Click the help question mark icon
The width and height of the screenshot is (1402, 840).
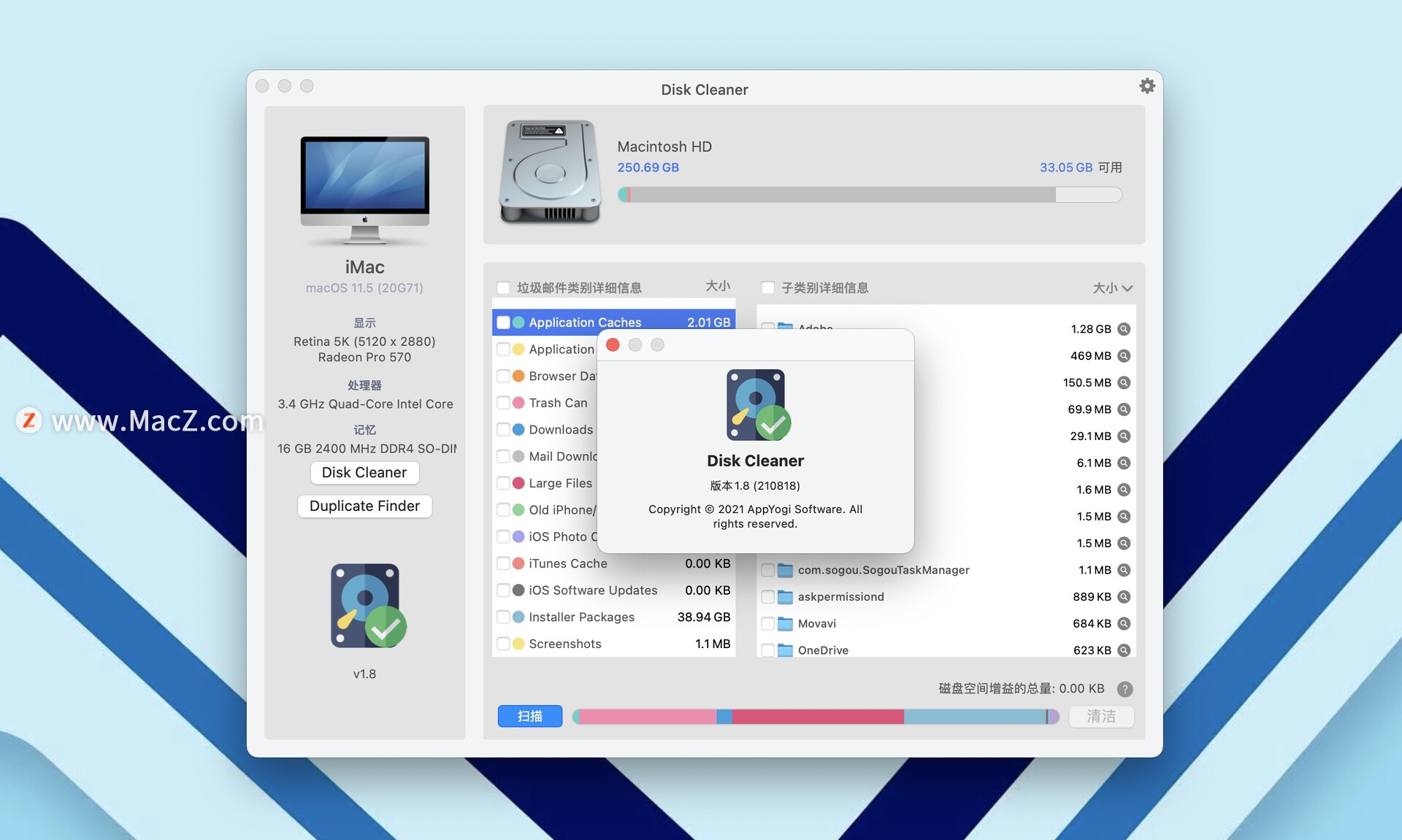(x=1125, y=689)
